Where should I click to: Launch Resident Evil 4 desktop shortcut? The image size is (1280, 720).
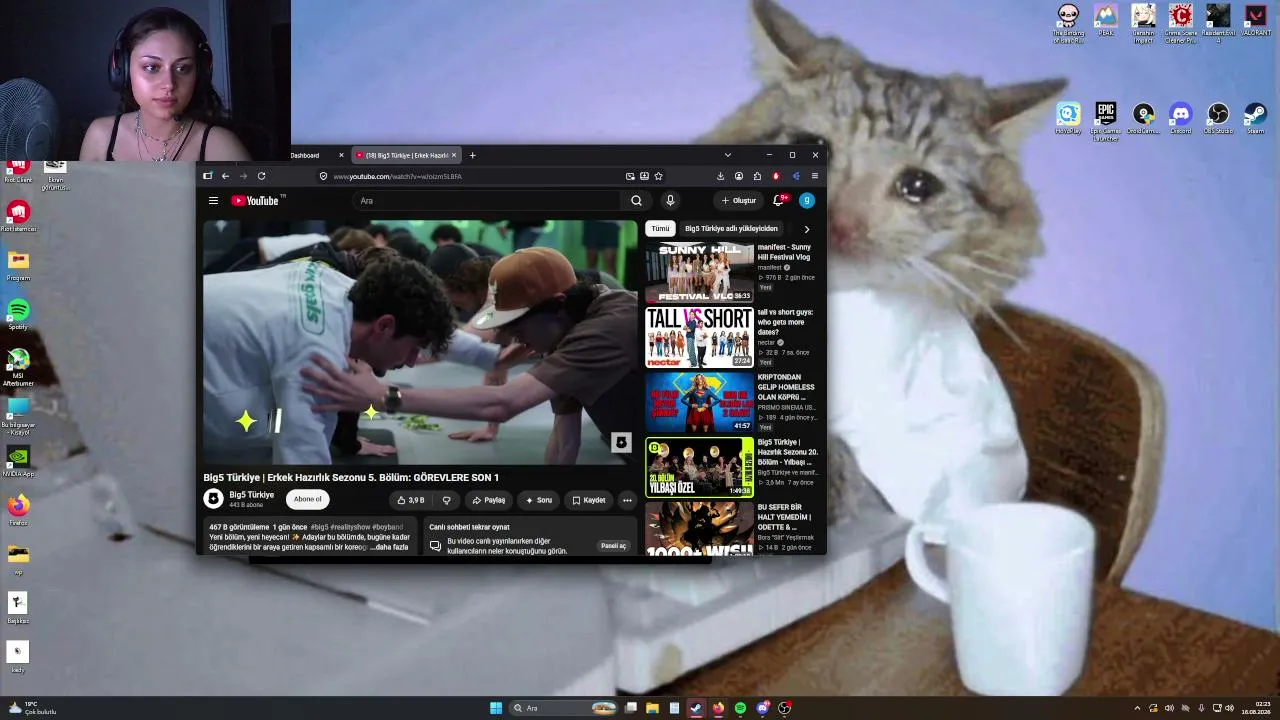click(1218, 23)
